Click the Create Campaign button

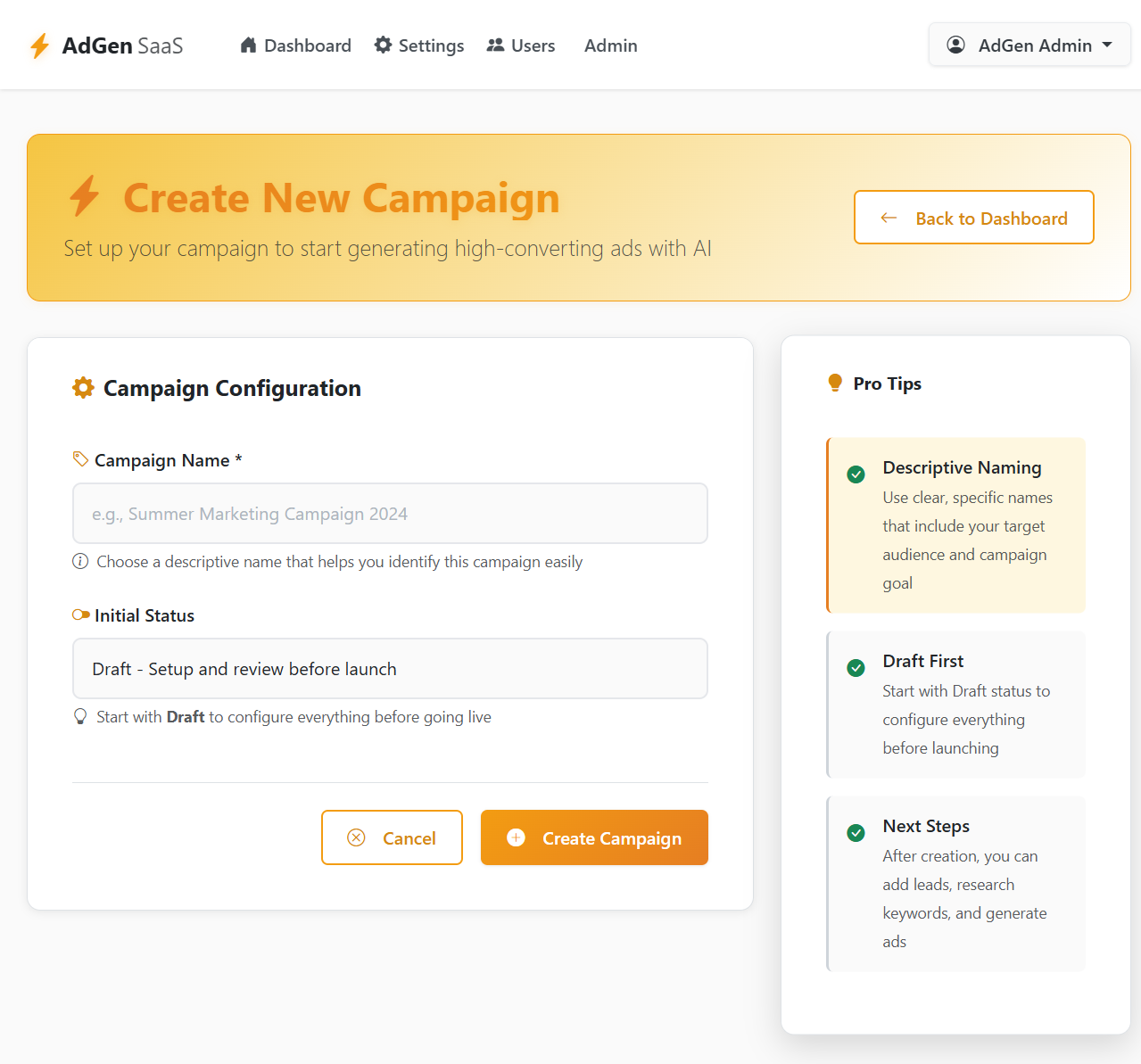(594, 837)
